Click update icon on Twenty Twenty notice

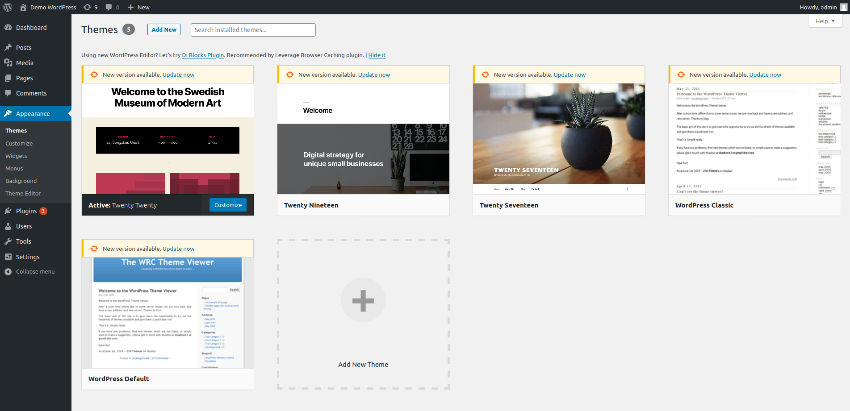point(93,75)
